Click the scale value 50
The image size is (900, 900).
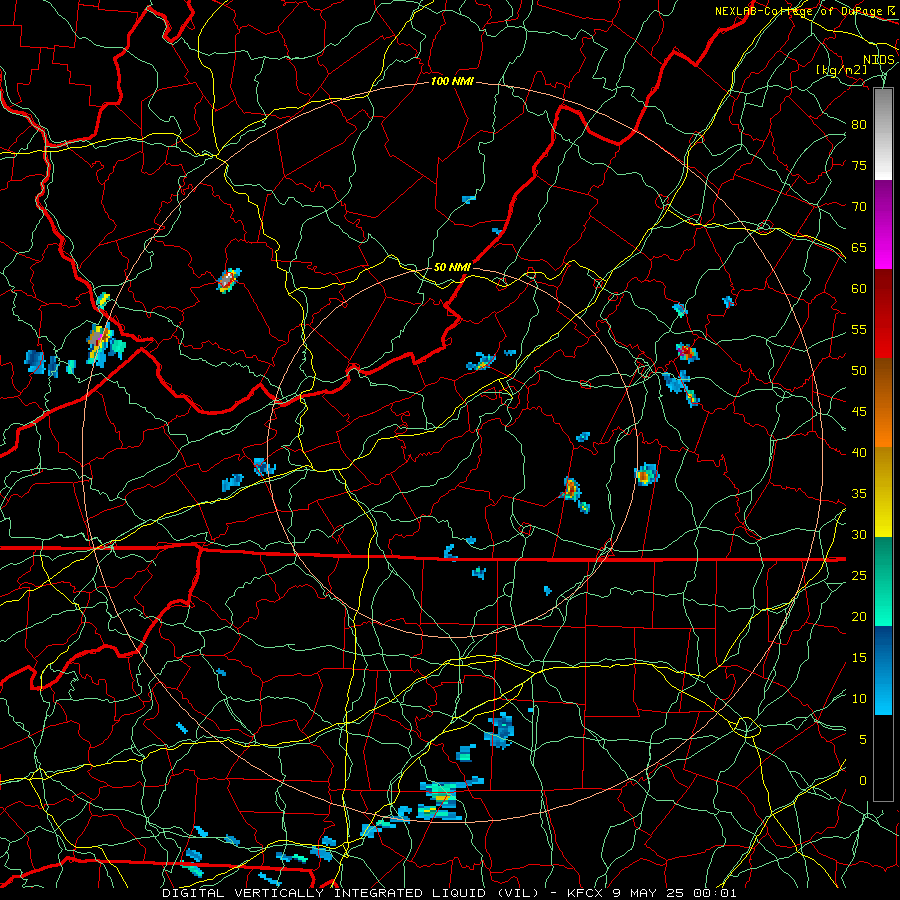859,371
